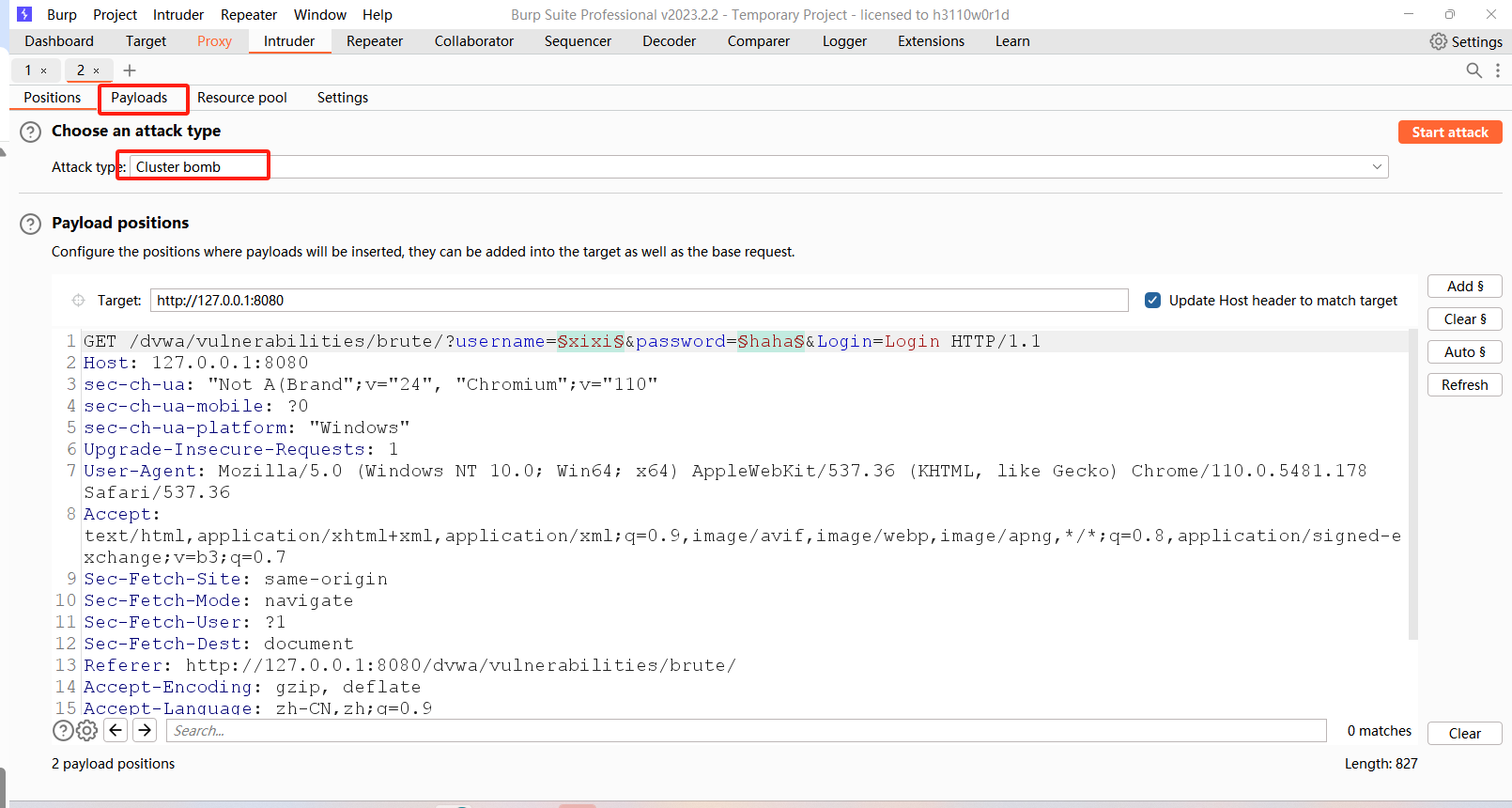Click the Sec-Fetch-Mode header line
The image size is (1512, 808).
coord(219,600)
